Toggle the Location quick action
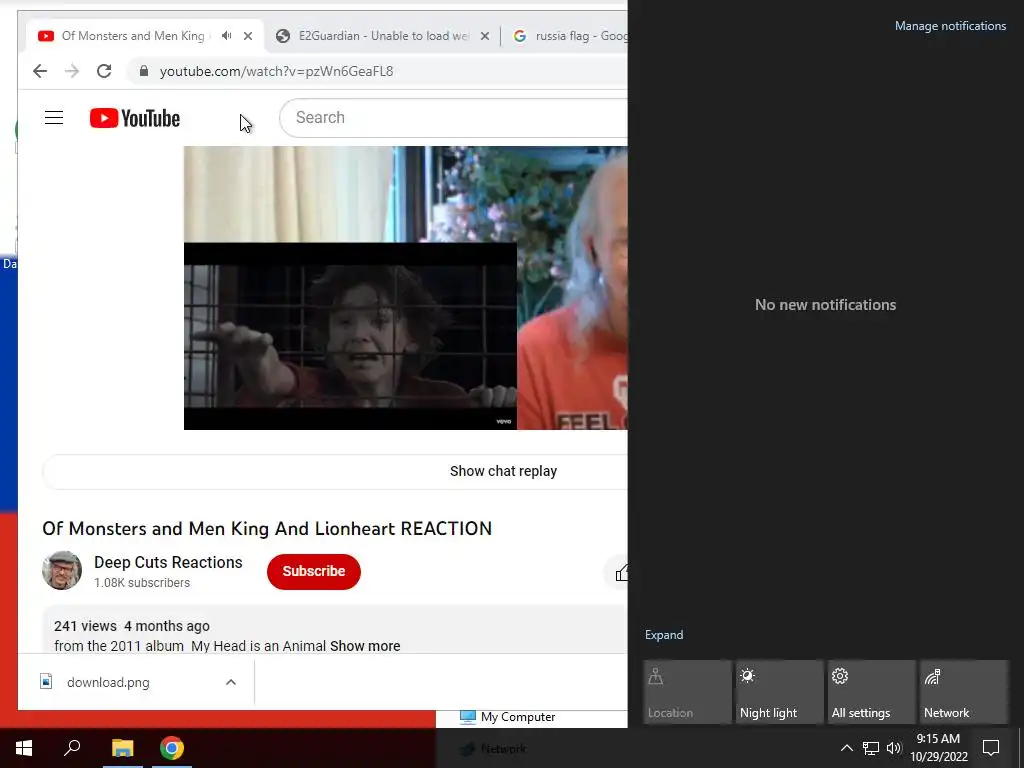Image resolution: width=1024 pixels, height=768 pixels. coord(687,692)
